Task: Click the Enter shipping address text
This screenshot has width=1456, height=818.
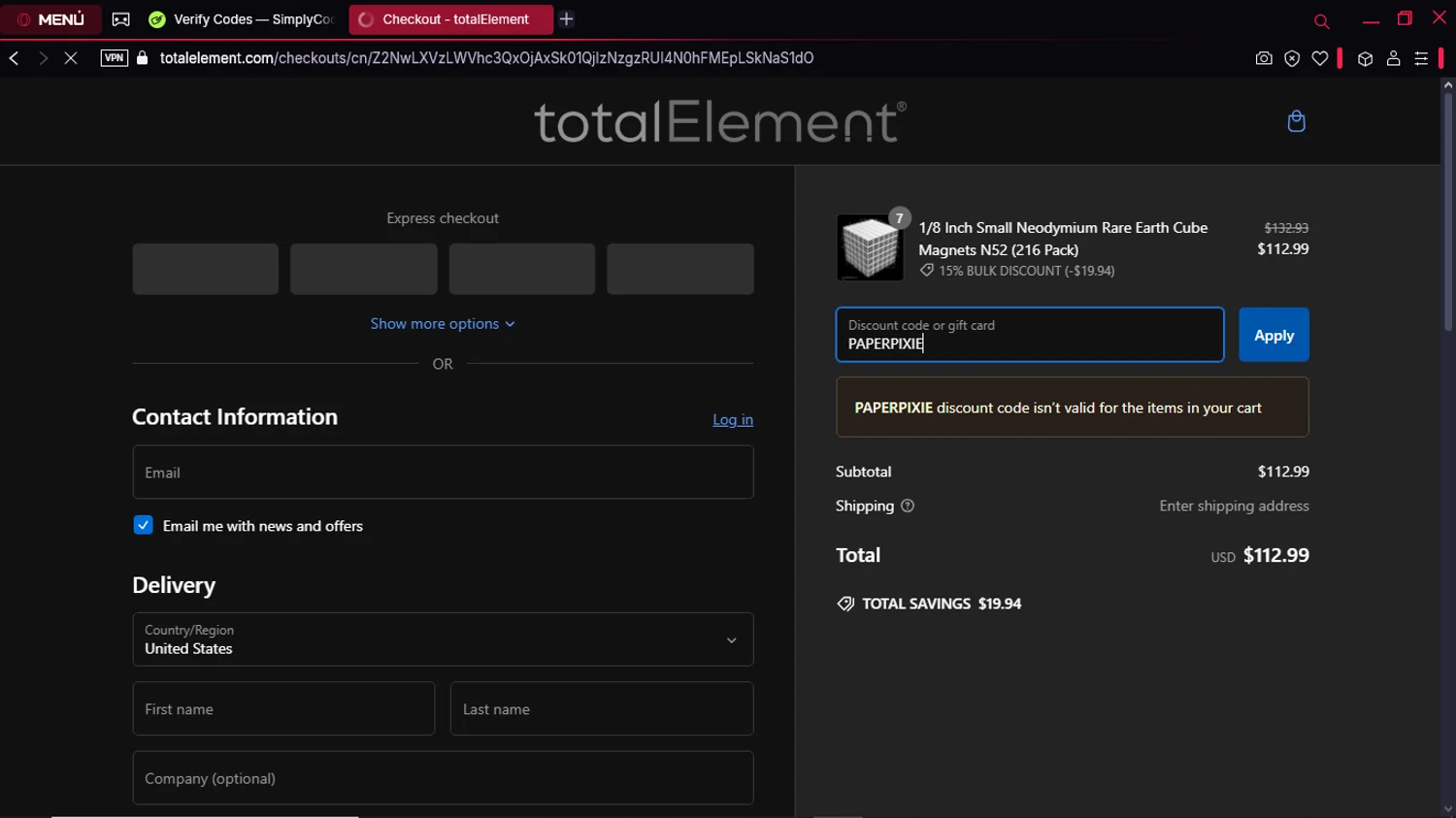Action: click(1234, 506)
